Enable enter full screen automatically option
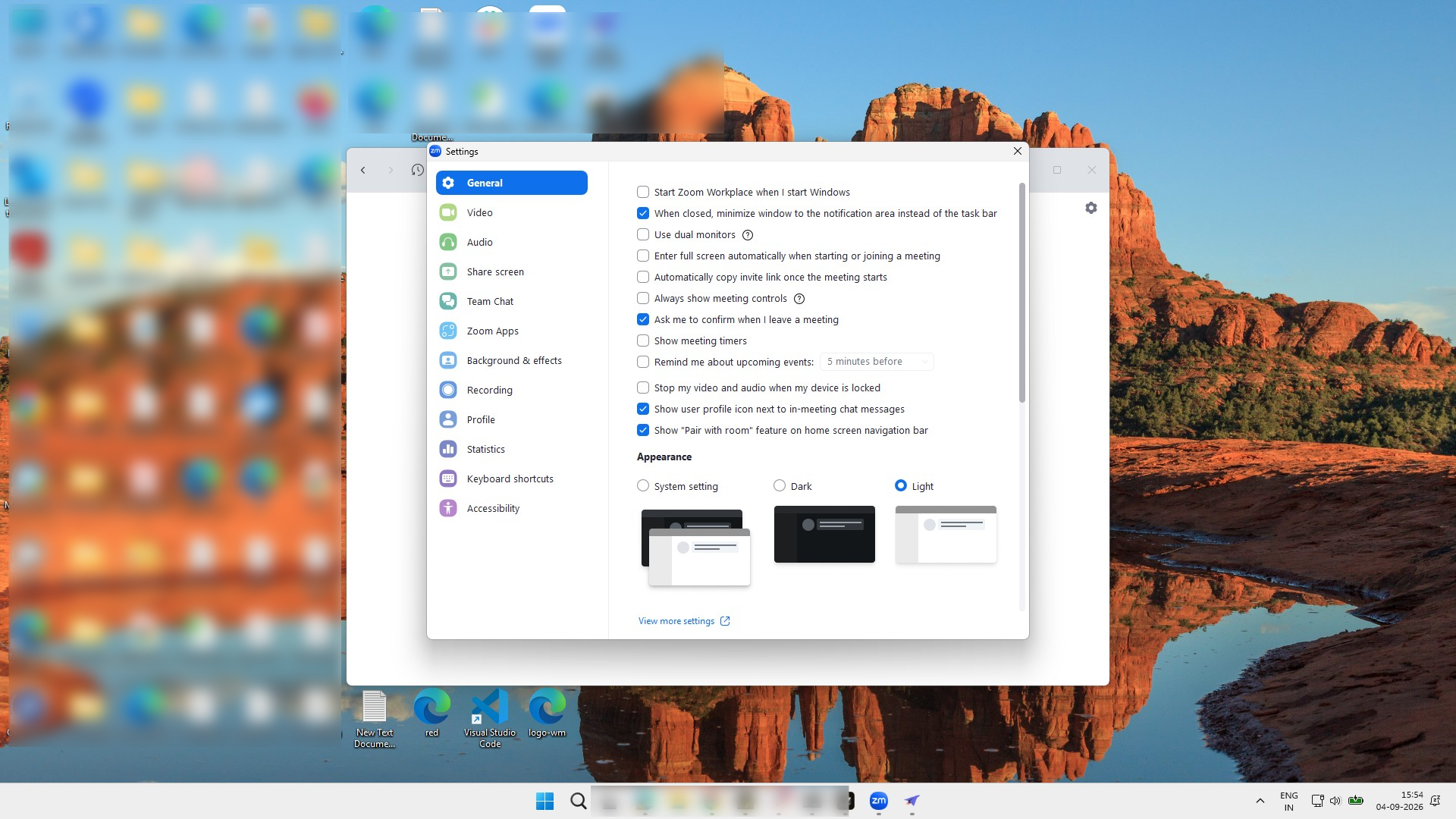1456x819 pixels. (643, 256)
